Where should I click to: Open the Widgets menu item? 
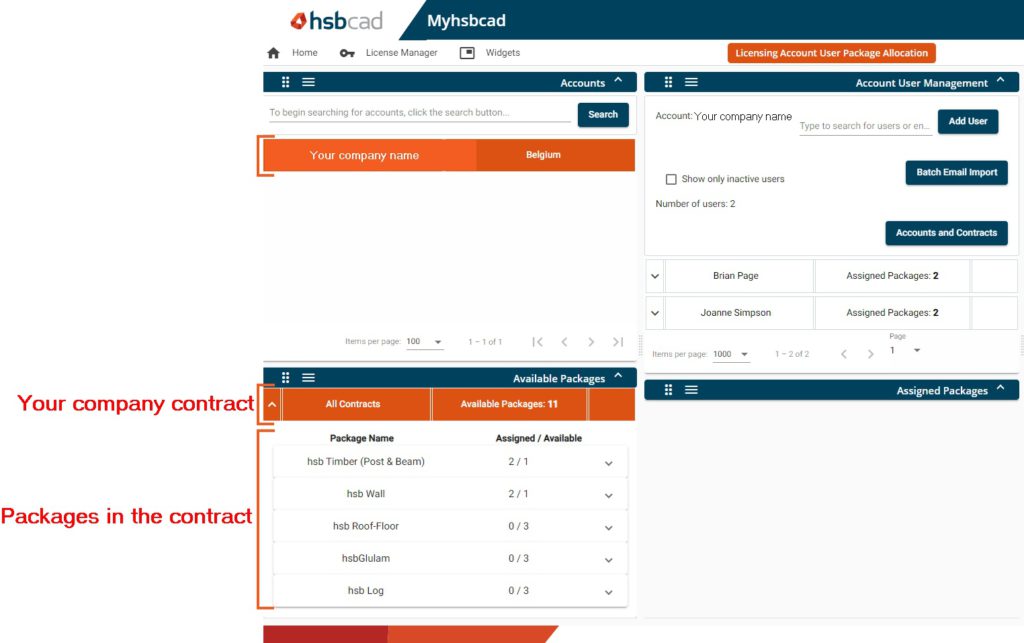503,53
